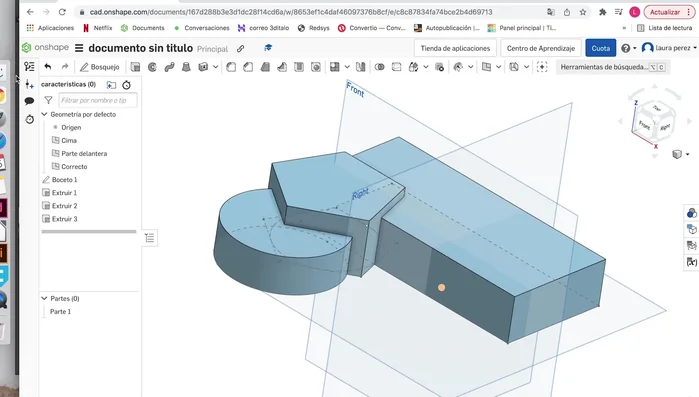Select the Chamfer tool icon
Image resolution: width=699 pixels, height=397 pixels.
248,67
